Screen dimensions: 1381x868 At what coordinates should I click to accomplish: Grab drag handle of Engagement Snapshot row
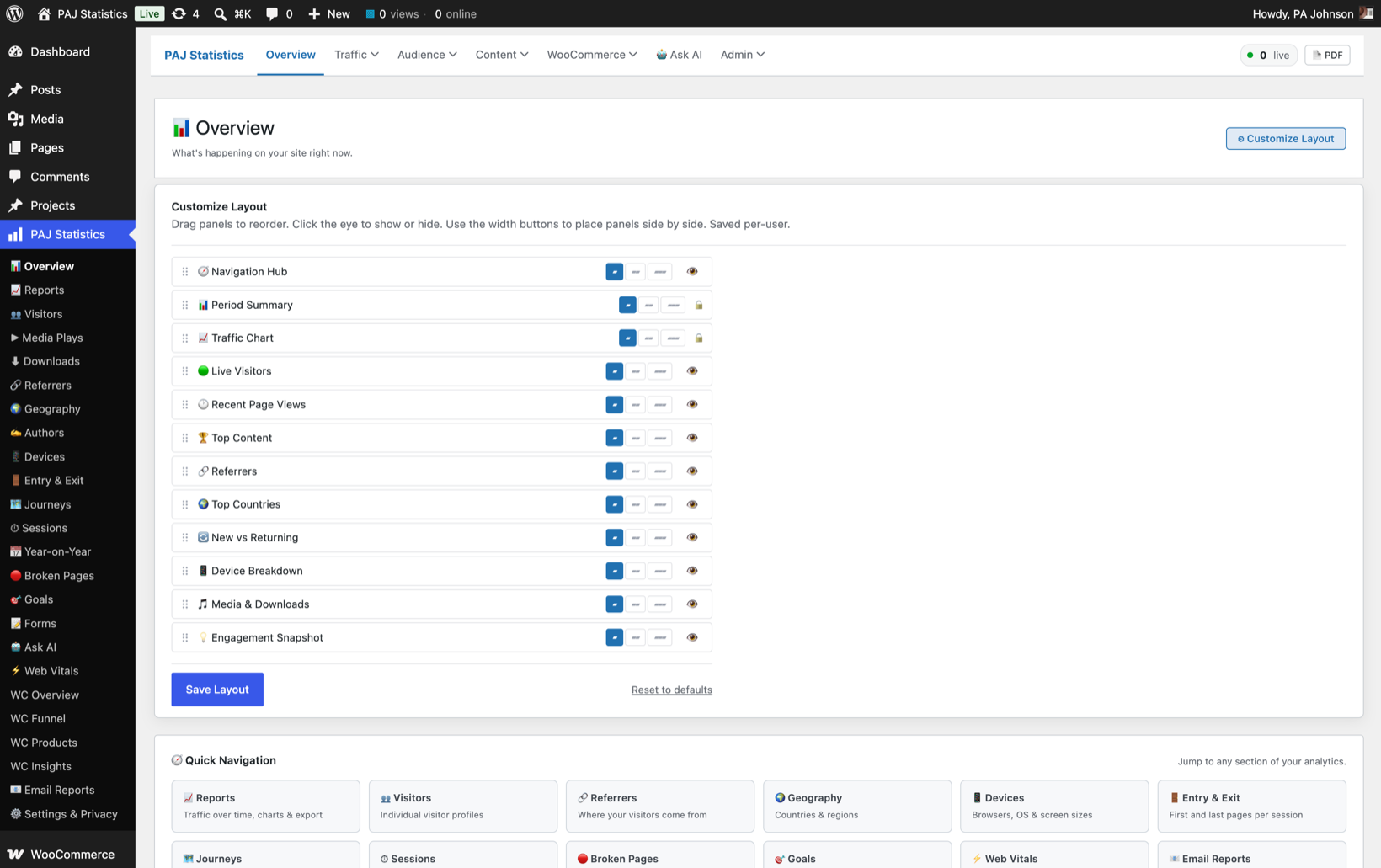[185, 637]
